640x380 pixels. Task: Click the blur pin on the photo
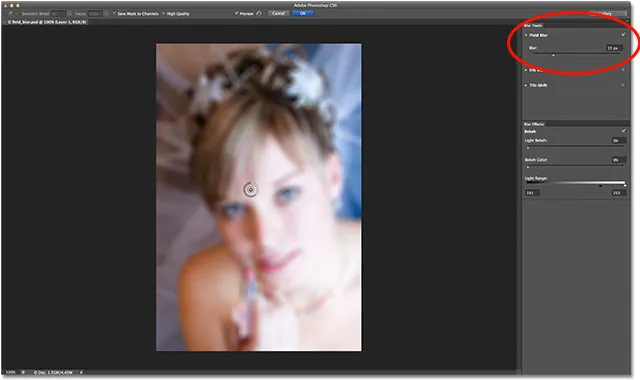(251, 190)
